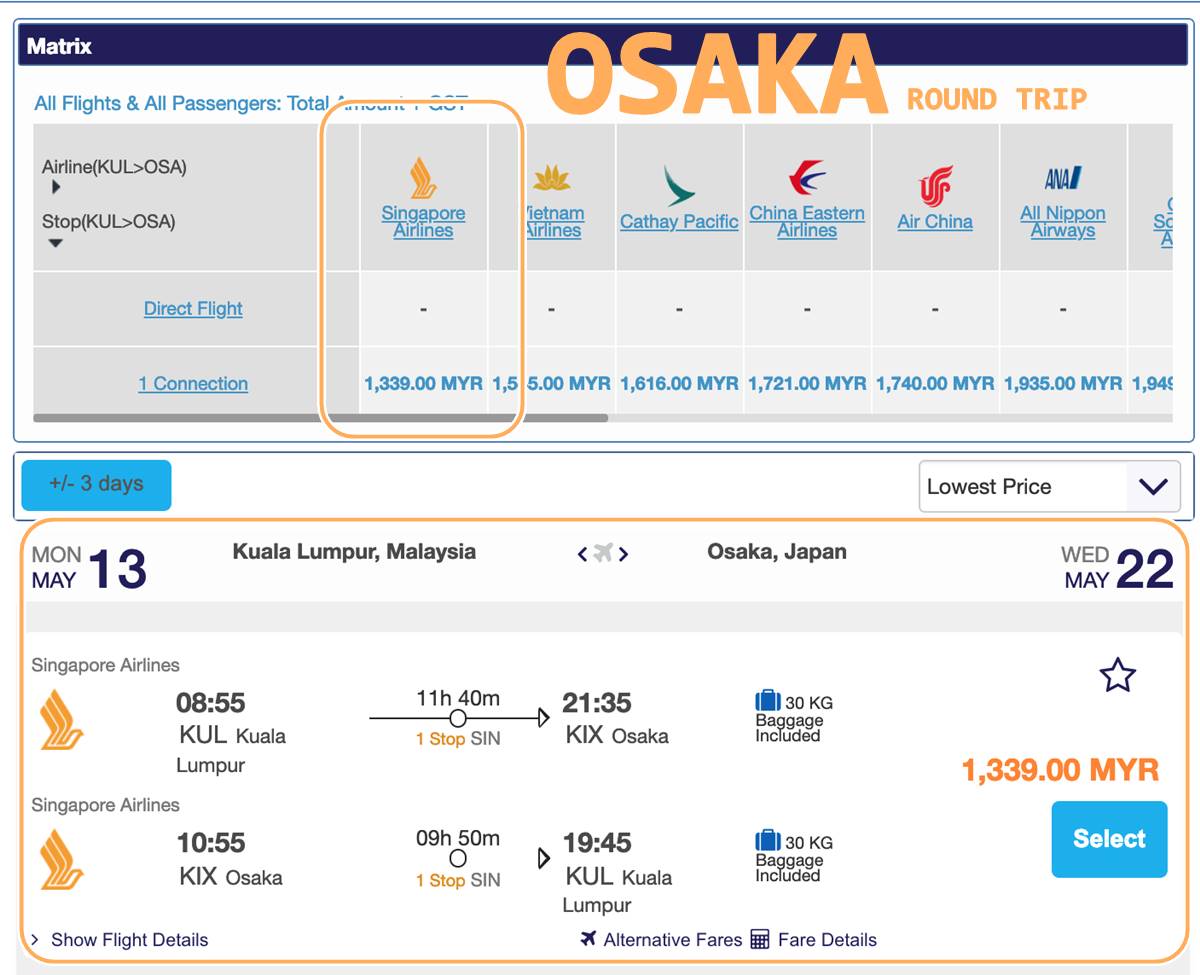
Task: Click outbound 30 KG baggage suitcase icon
Action: pos(768,701)
